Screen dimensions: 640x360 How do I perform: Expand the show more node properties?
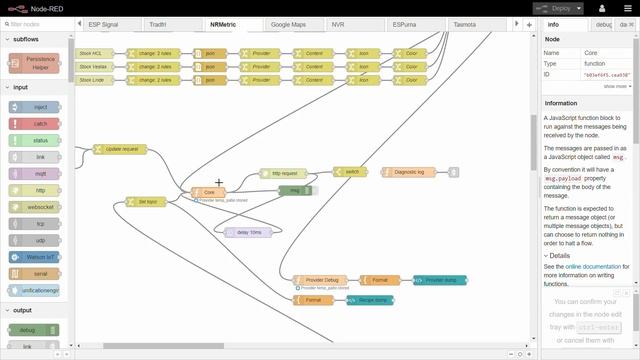[x=617, y=87]
